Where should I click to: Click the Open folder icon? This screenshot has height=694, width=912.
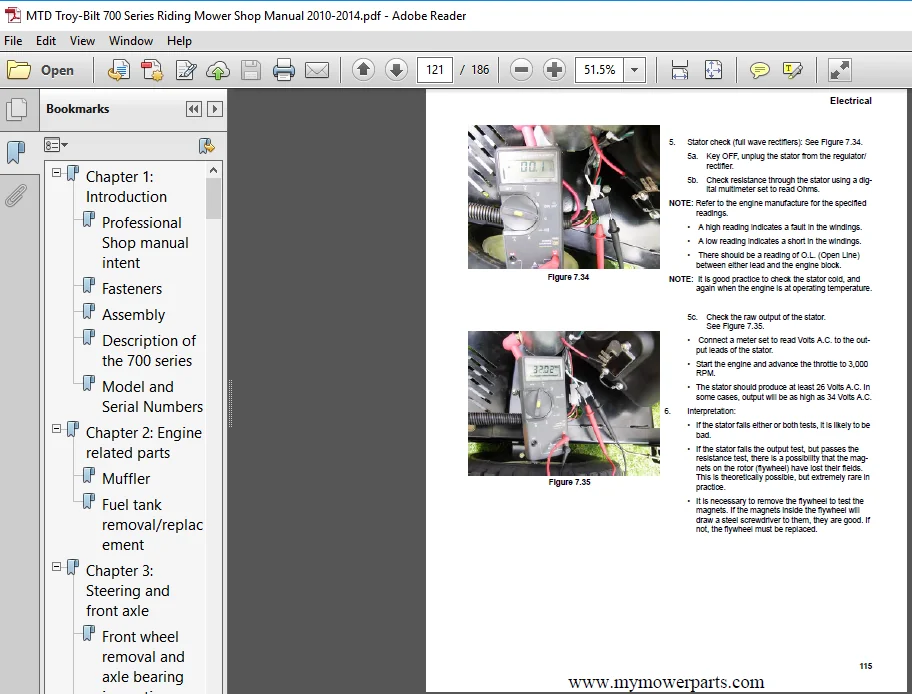pyautogui.click(x=19, y=70)
